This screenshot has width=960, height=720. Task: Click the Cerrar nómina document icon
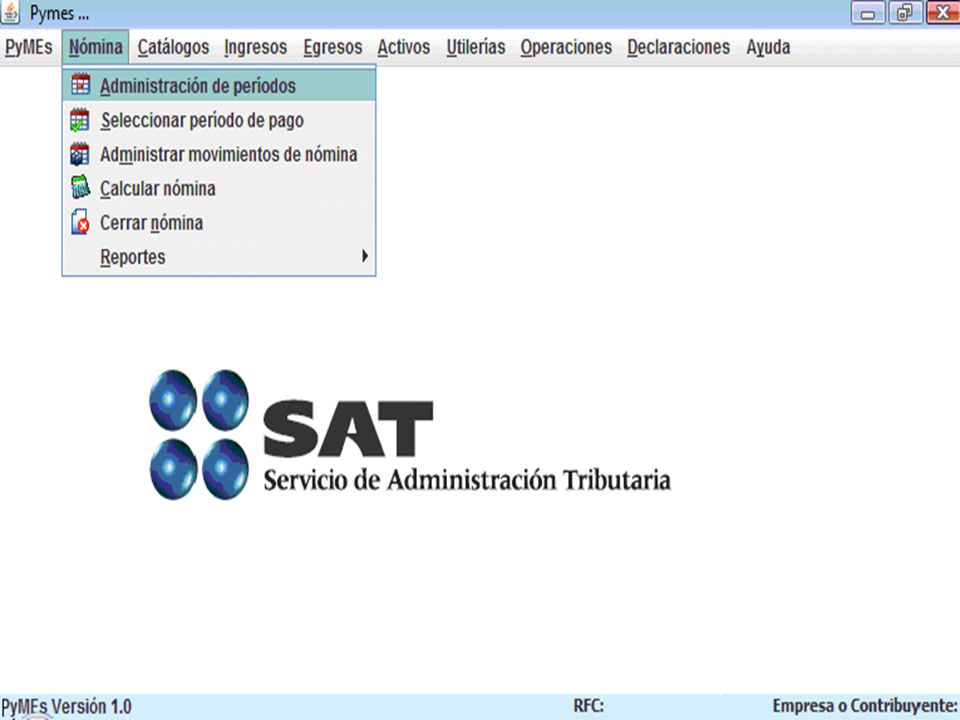[80, 222]
